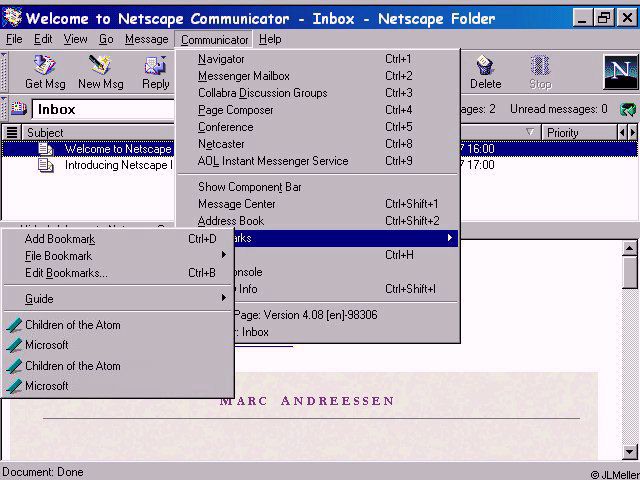Click the Stop traffic light icon

540,66
